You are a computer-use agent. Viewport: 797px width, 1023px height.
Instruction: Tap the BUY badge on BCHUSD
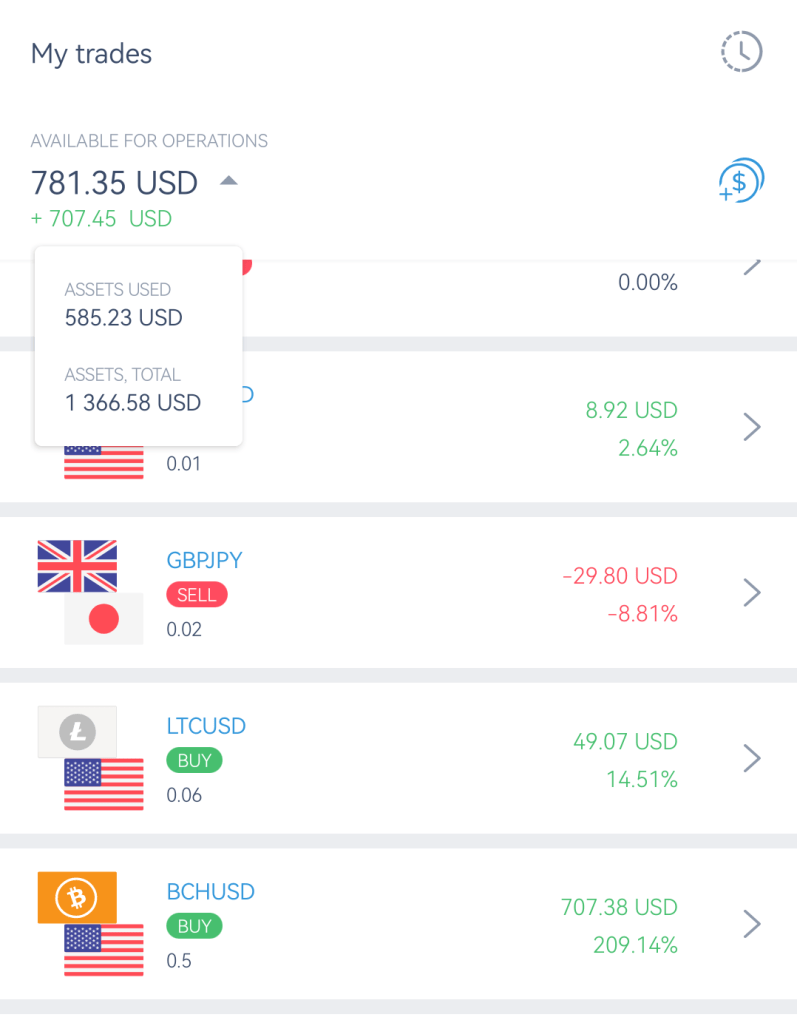pos(194,927)
